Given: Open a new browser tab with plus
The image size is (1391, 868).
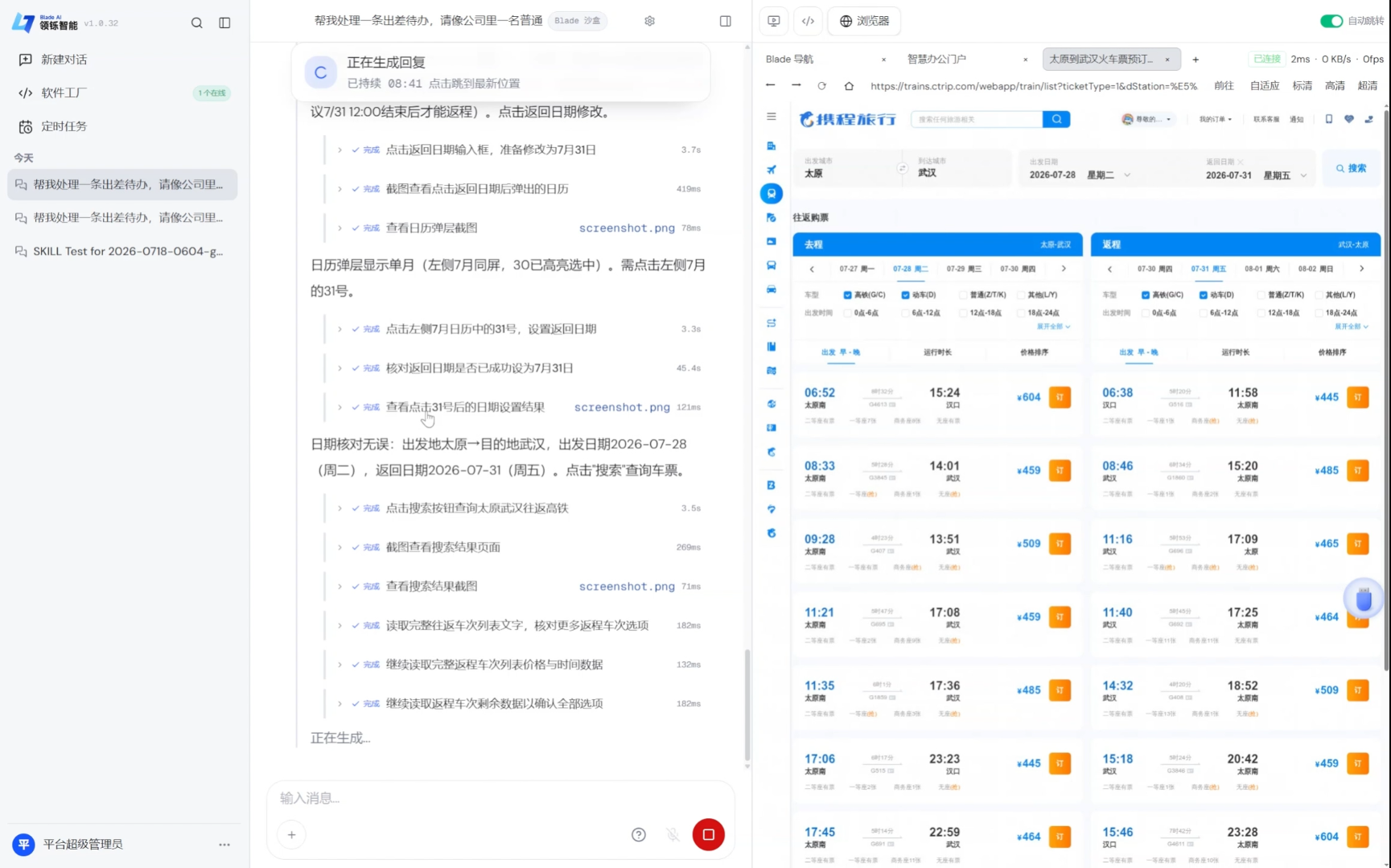Looking at the screenshot, I should [x=1196, y=60].
